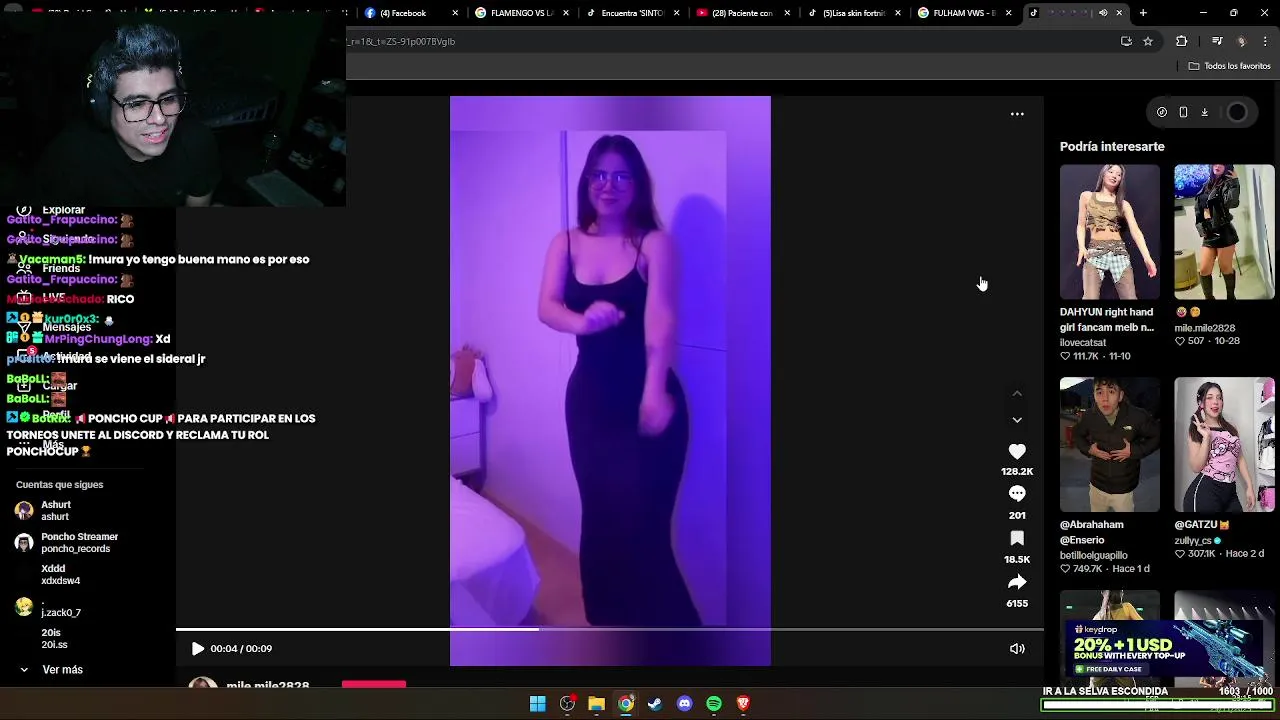Screen dimensions: 1280x720
Task: Open the Chrome extensions puzzle icon
Action: [1182, 41]
